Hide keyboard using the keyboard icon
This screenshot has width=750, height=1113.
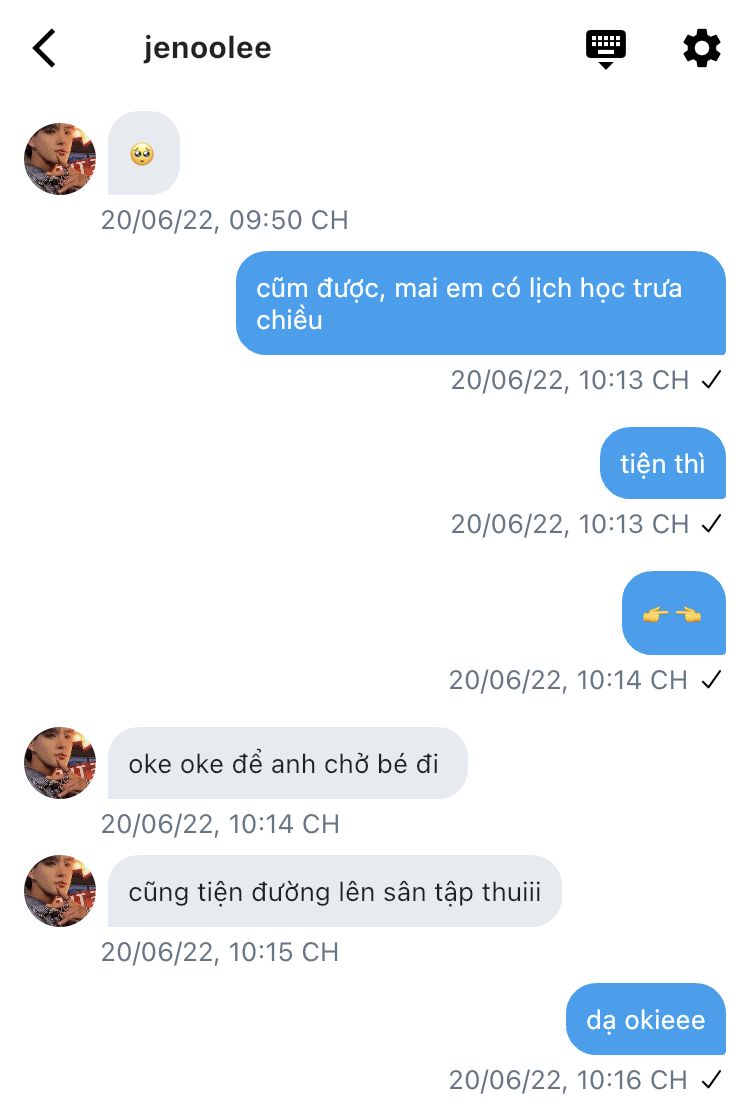[605, 49]
